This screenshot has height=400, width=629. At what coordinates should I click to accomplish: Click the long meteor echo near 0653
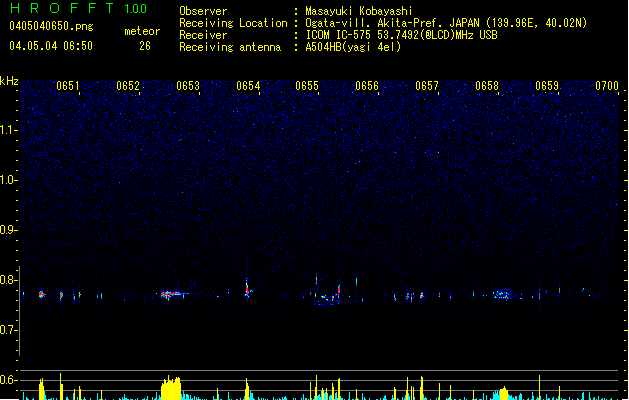coord(173,295)
